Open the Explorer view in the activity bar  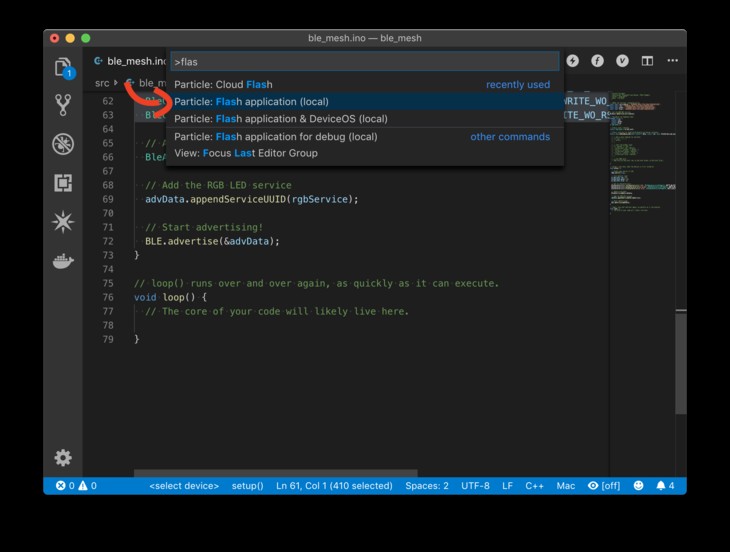(x=63, y=68)
